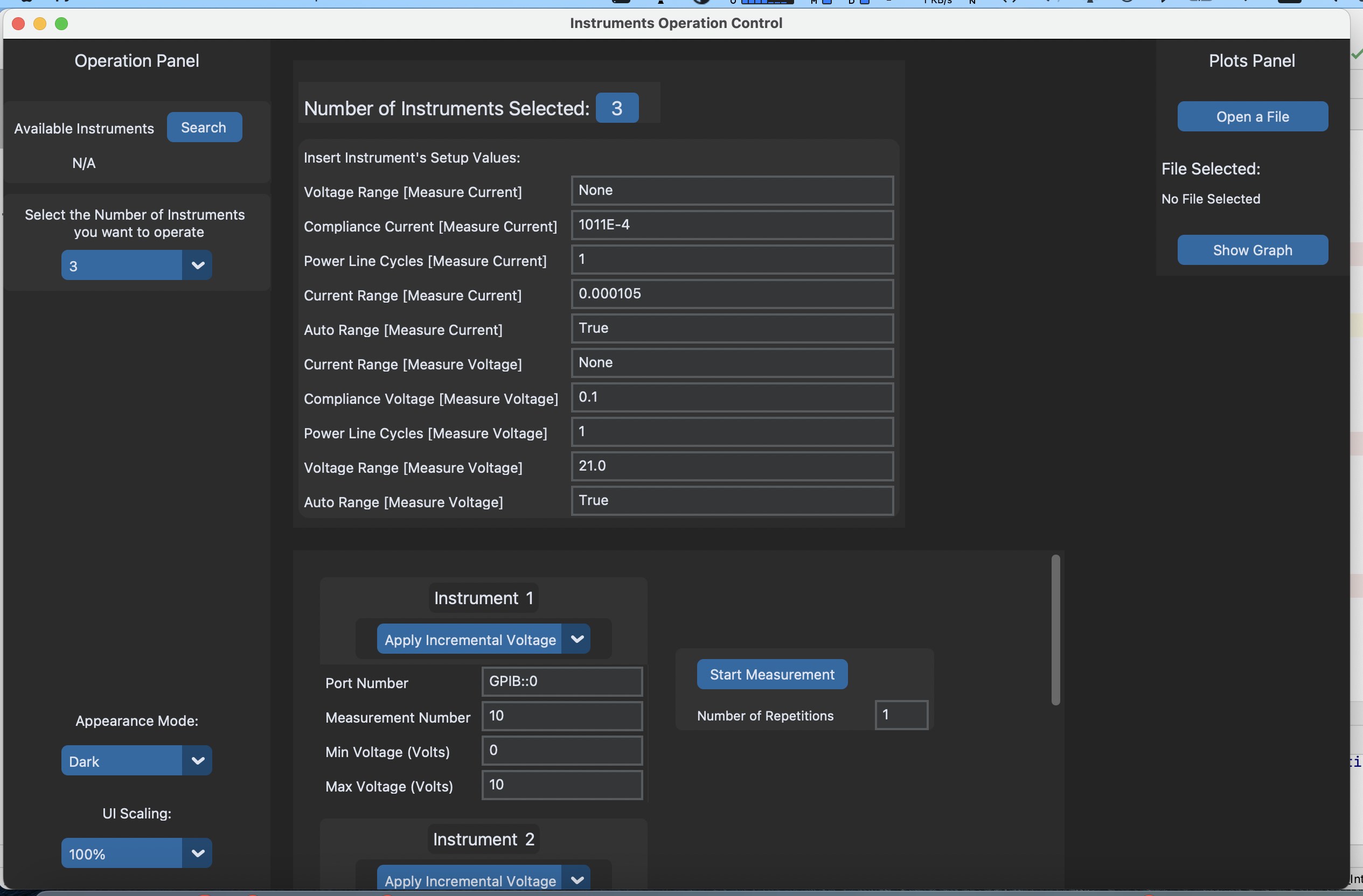Click the Compliance Voltage [Measure Voltage] field
The image size is (1363, 896).
(x=733, y=397)
